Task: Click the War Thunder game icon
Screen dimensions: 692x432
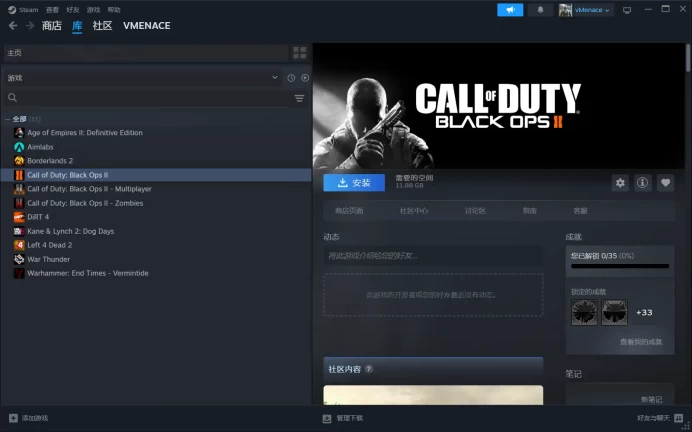Action: [19, 259]
